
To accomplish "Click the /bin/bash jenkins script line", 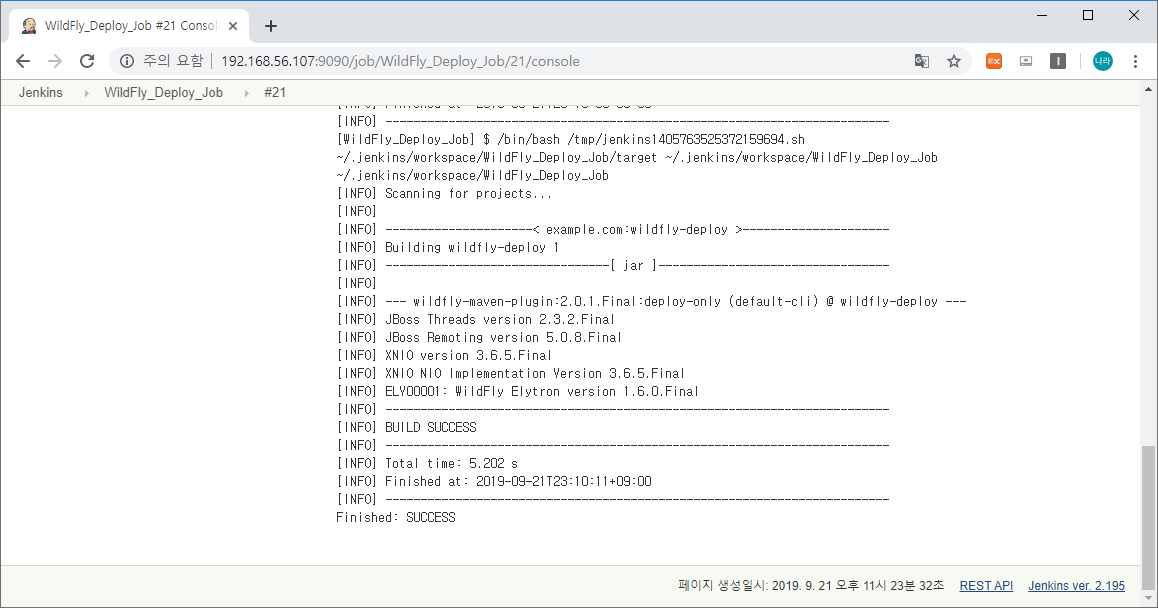I will click(571, 140).
